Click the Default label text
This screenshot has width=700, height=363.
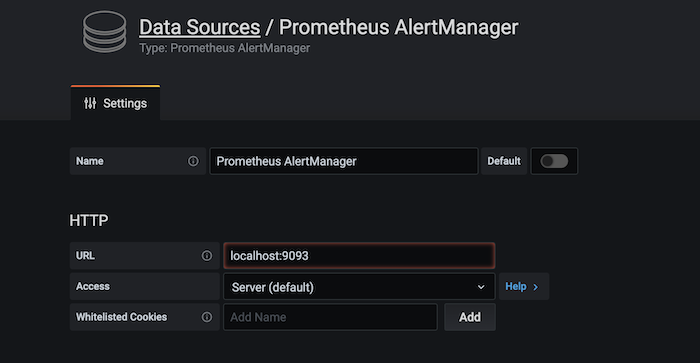coord(504,161)
